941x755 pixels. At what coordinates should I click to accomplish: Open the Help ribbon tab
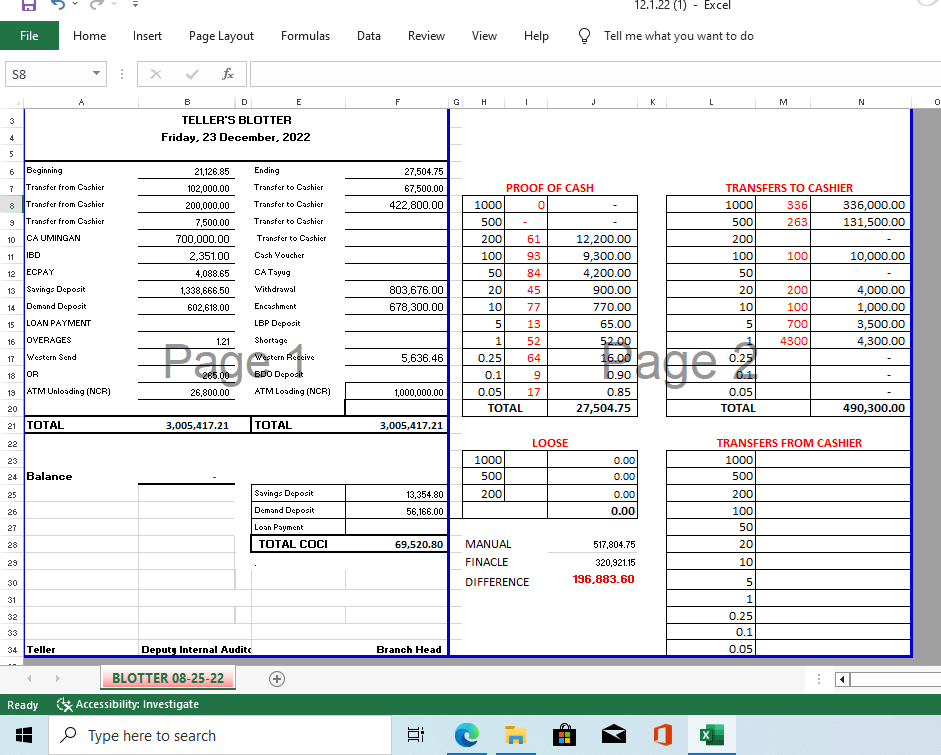(x=536, y=36)
